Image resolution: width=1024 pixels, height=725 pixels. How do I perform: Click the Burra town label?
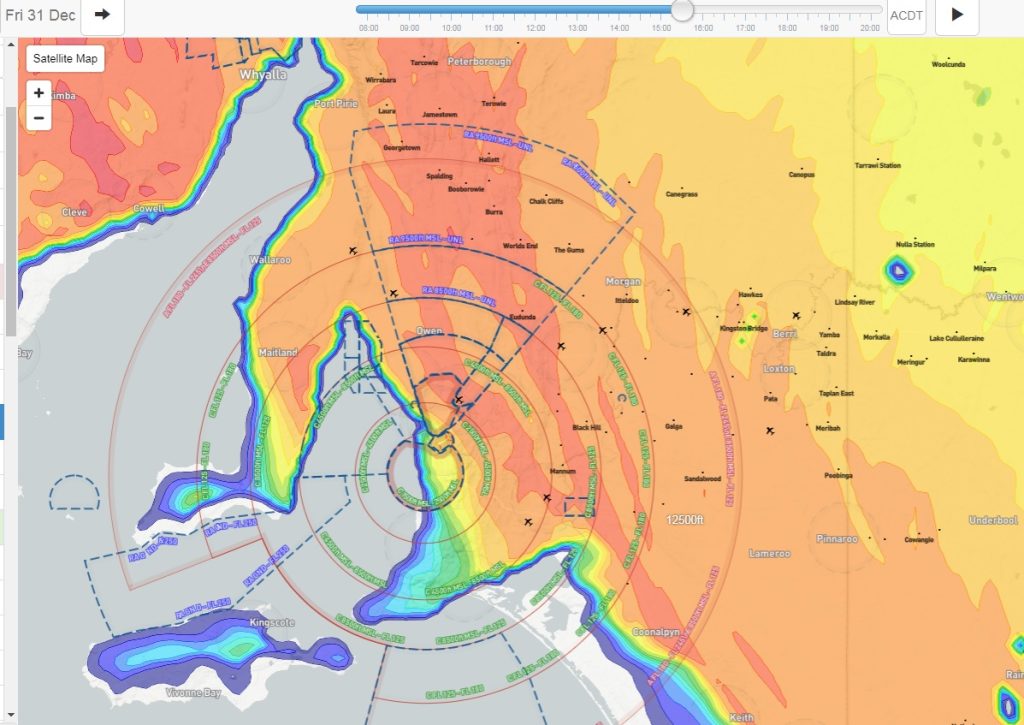(x=494, y=212)
